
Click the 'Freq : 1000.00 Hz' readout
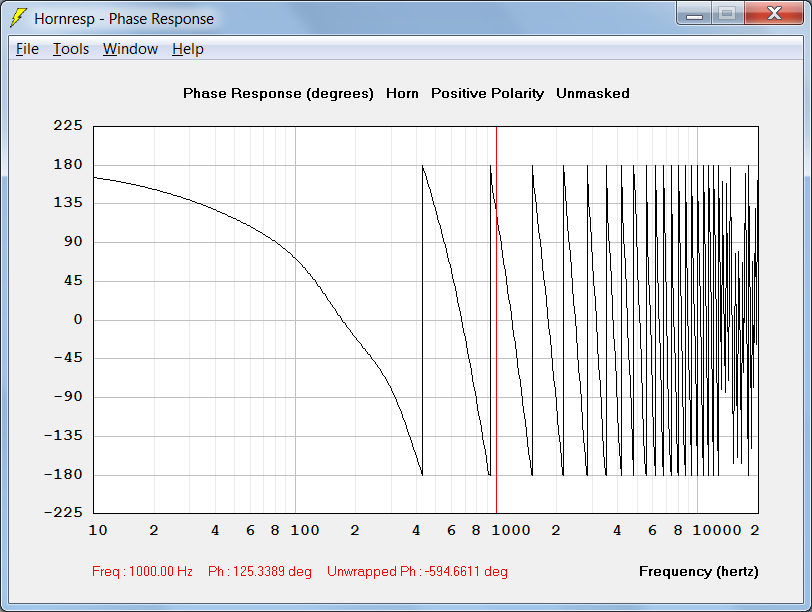click(x=142, y=572)
